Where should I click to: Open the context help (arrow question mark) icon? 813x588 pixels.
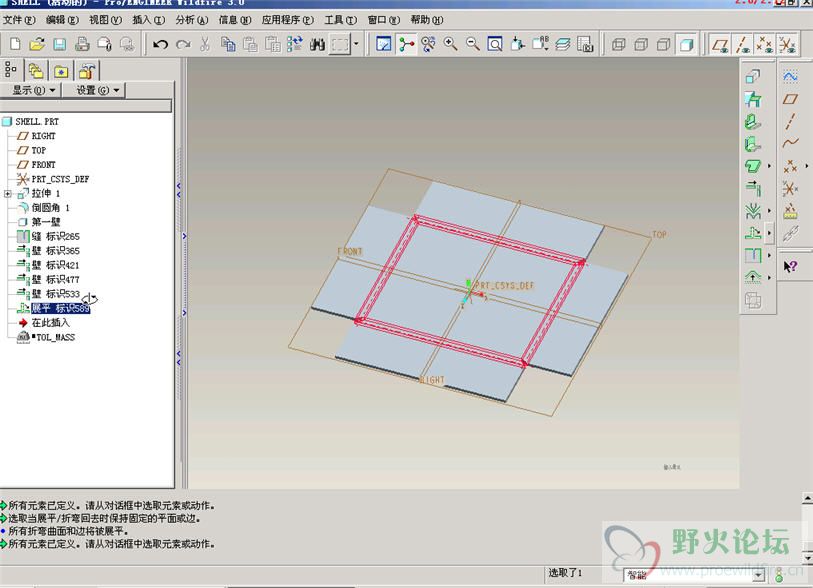coord(790,267)
